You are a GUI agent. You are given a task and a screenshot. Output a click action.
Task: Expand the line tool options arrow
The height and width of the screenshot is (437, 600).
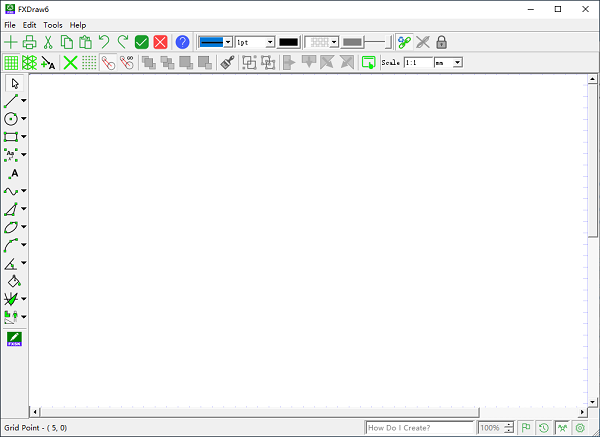coord(24,101)
